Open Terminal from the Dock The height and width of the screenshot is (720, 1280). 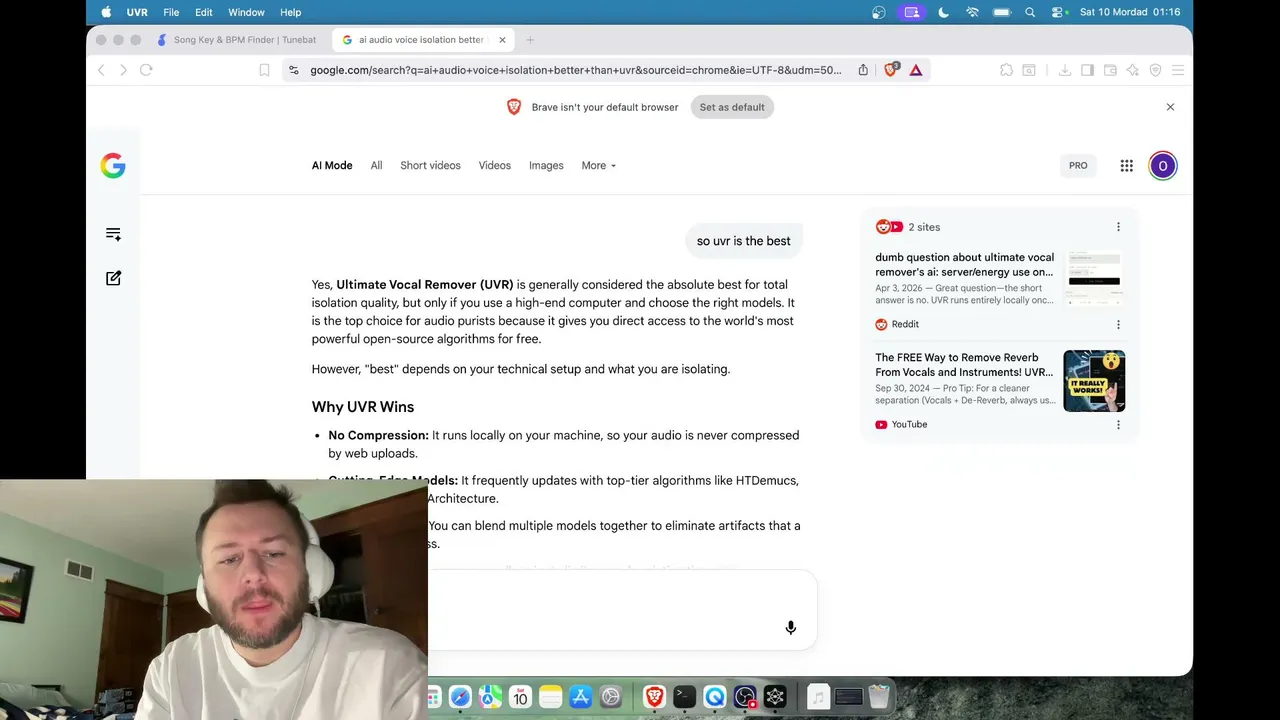click(x=684, y=697)
